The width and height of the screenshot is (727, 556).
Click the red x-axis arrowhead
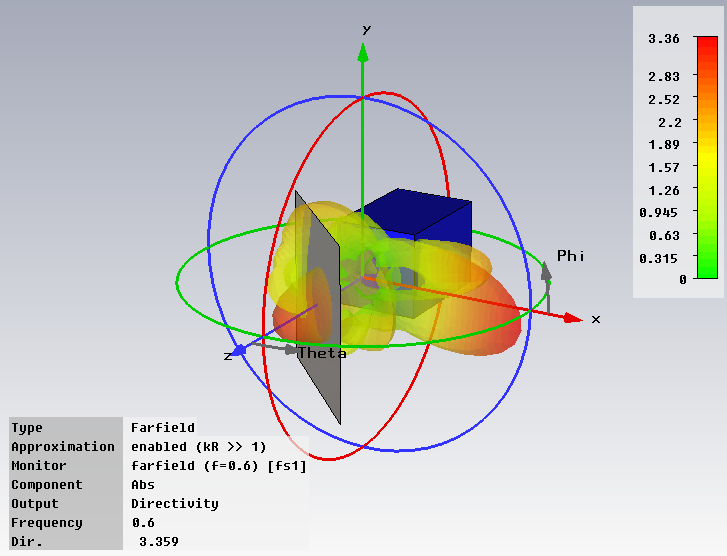[x=573, y=318]
